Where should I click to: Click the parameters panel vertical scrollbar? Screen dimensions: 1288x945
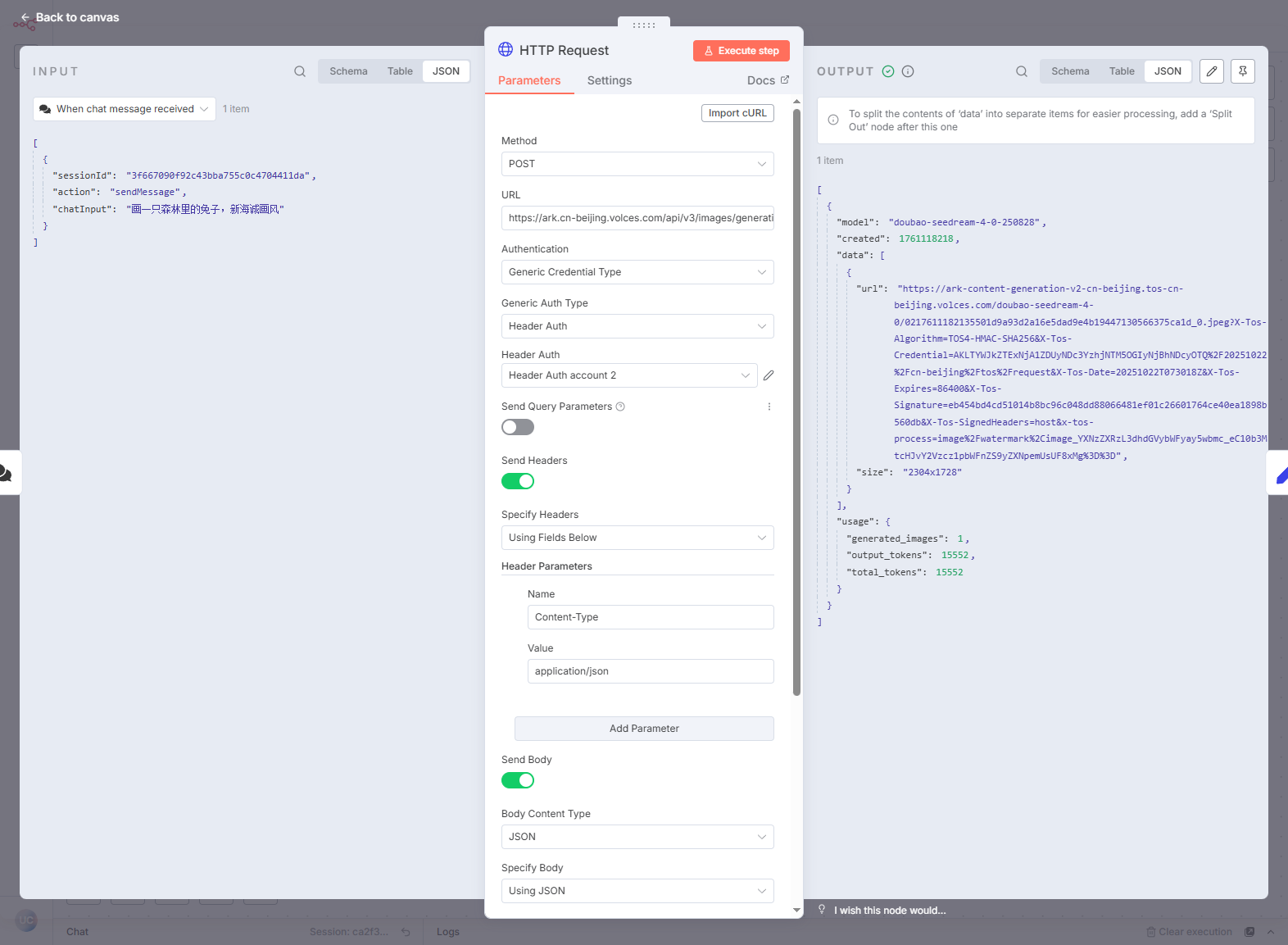tap(796, 402)
